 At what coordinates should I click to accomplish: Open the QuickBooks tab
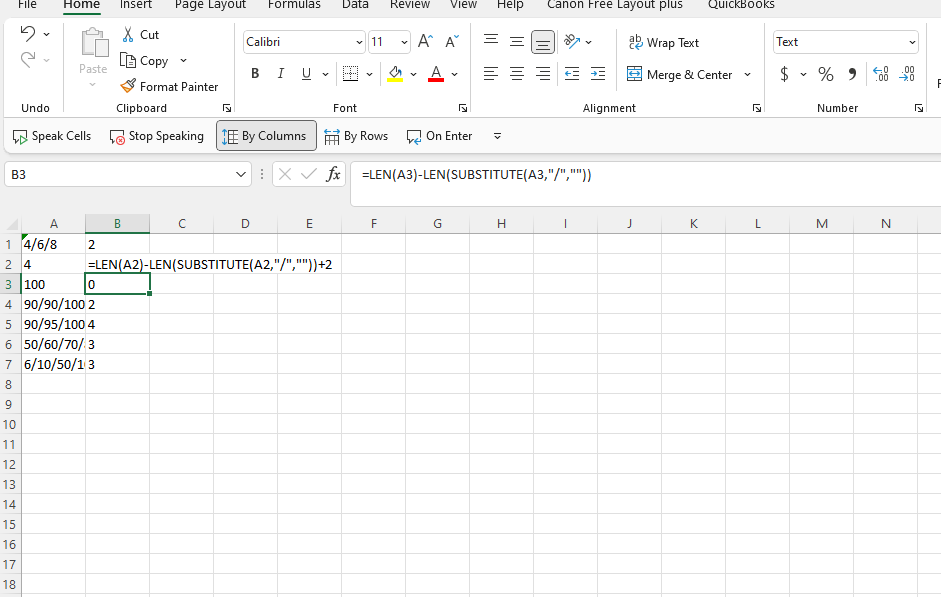pyautogui.click(x=741, y=5)
